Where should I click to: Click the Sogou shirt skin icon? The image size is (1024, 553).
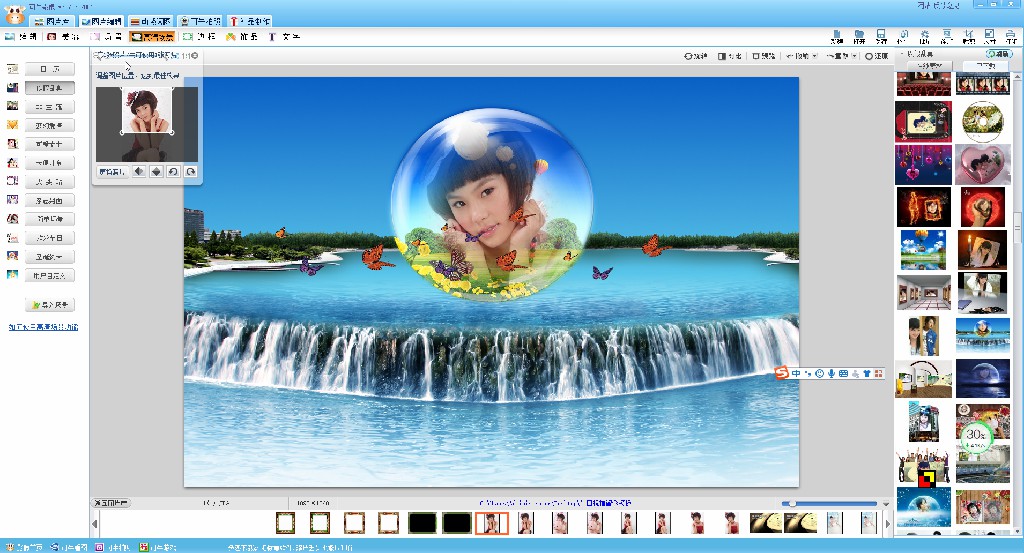[867, 373]
